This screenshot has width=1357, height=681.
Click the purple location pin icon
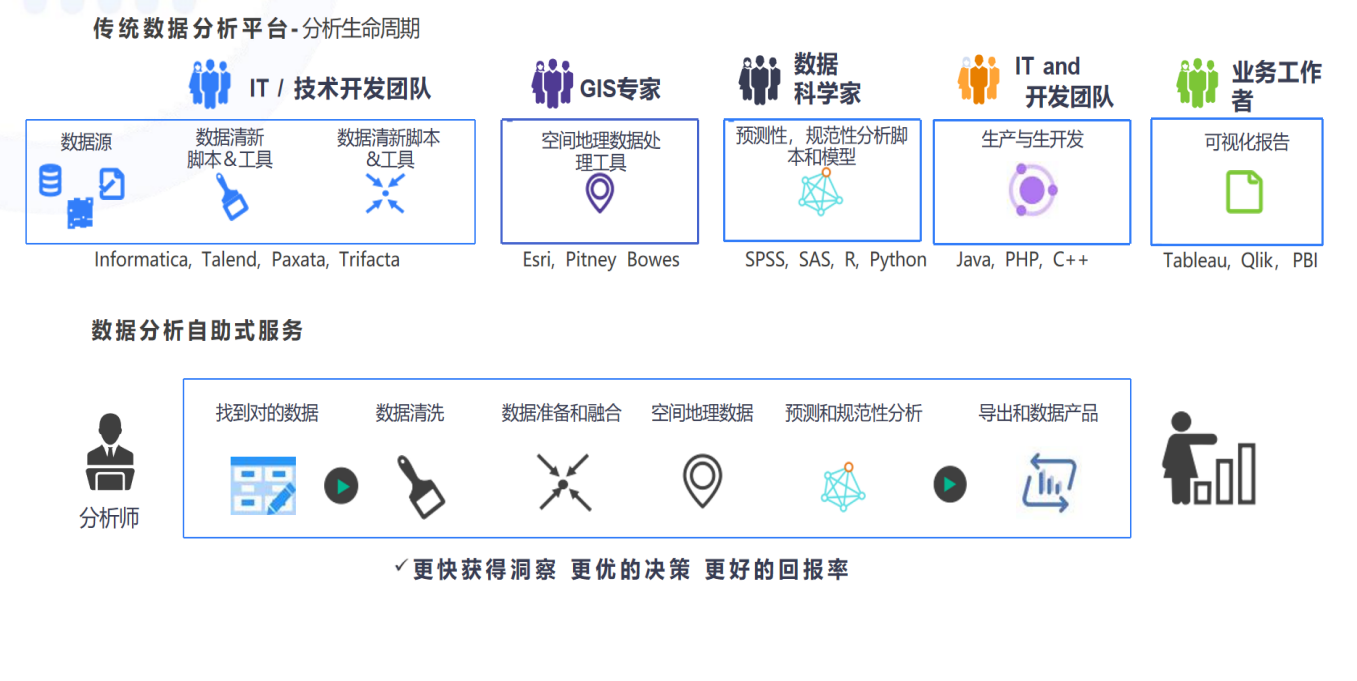599,193
